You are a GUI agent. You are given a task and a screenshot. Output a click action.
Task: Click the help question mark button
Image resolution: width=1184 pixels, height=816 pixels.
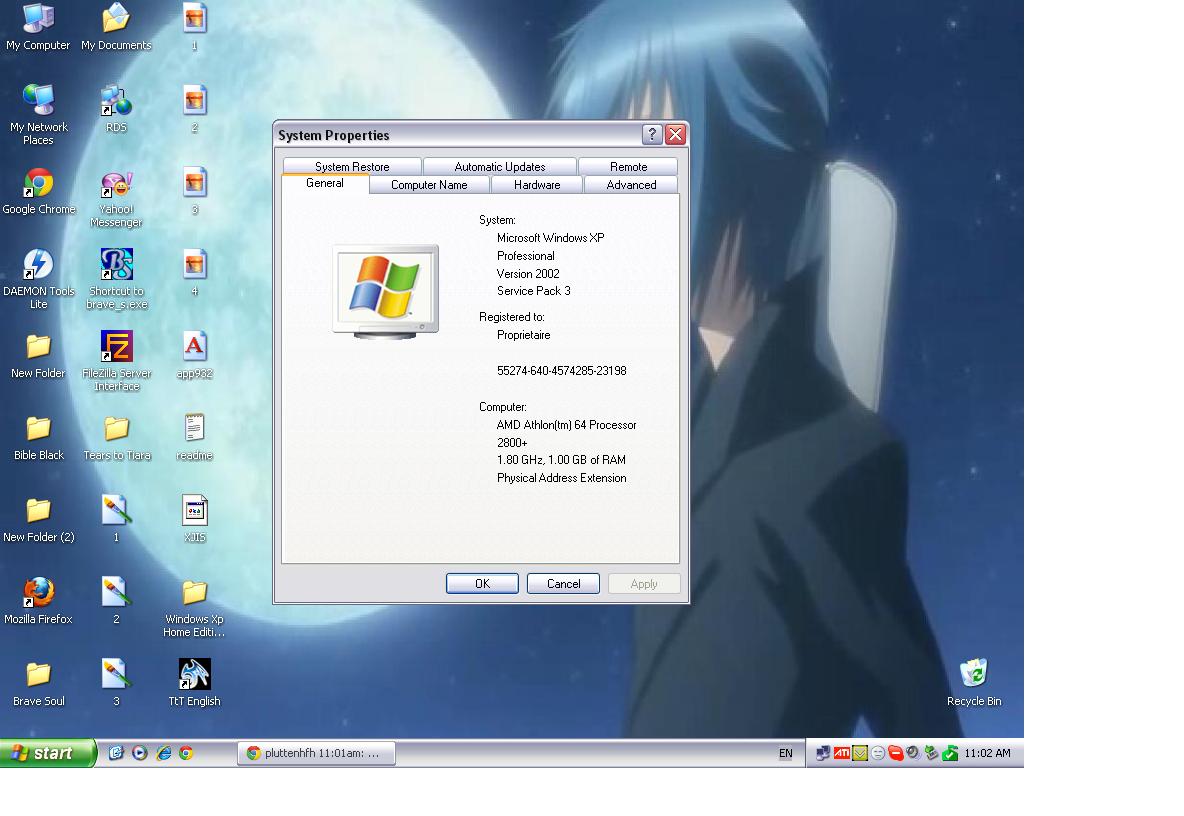(x=652, y=134)
